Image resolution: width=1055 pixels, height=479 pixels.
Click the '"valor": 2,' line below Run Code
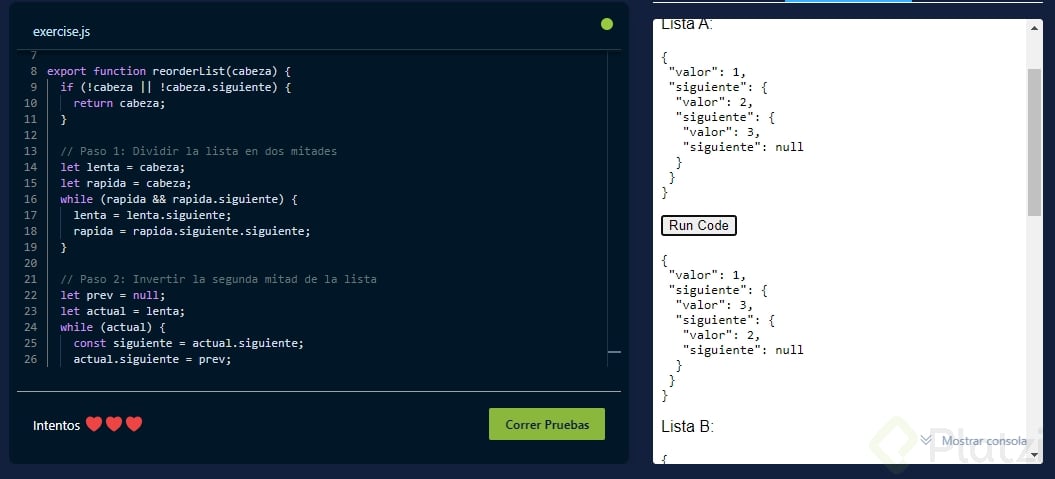pyautogui.click(x=721, y=335)
